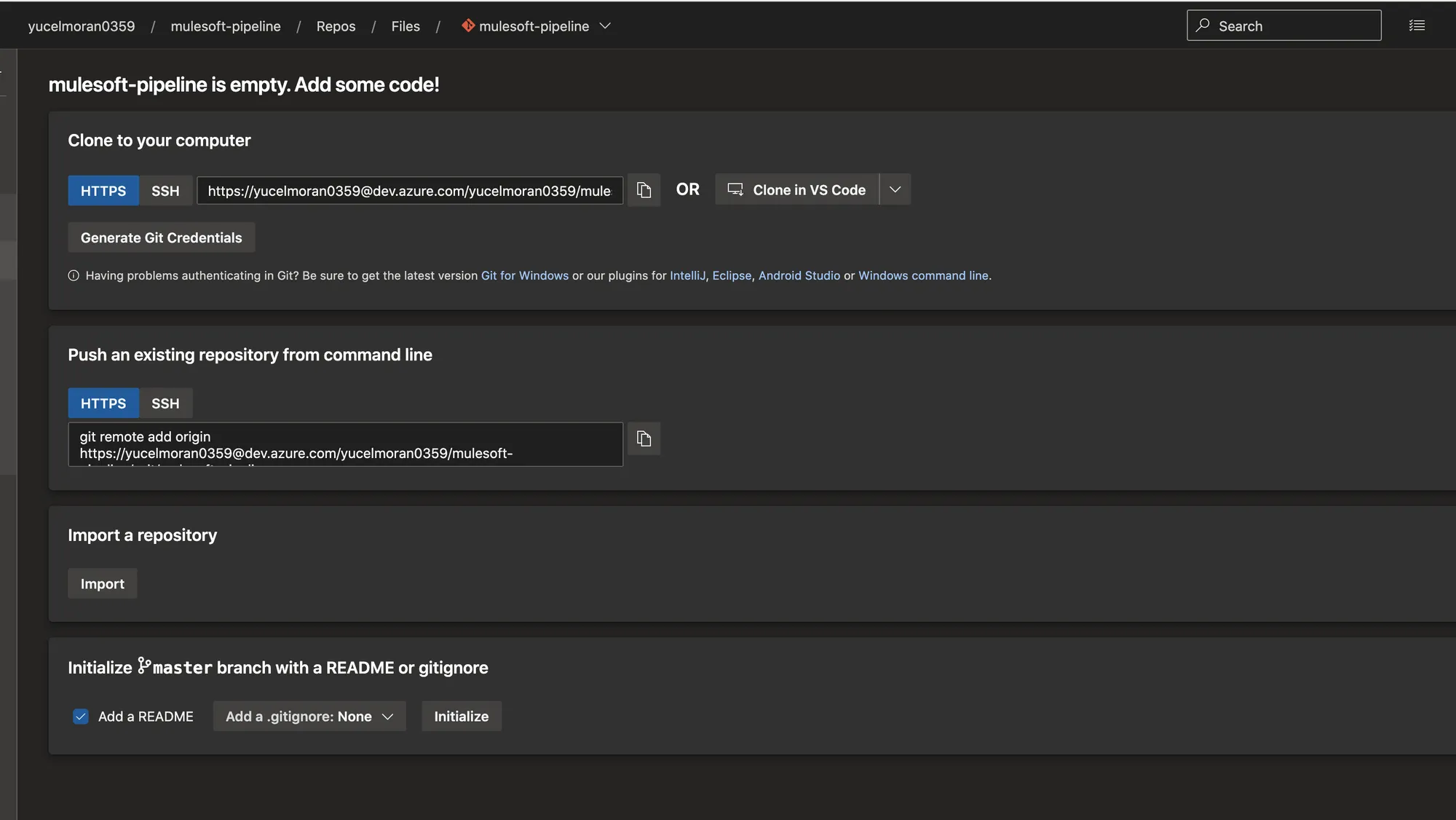Open Eclipse plugin link
Viewport: 1456px width, 820px height.
pos(732,276)
